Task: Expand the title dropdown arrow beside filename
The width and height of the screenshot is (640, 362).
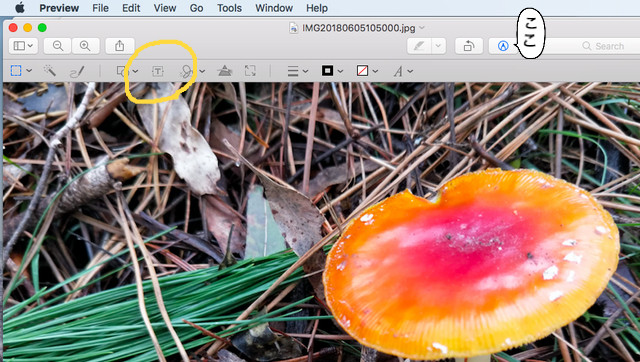Action: click(422, 28)
